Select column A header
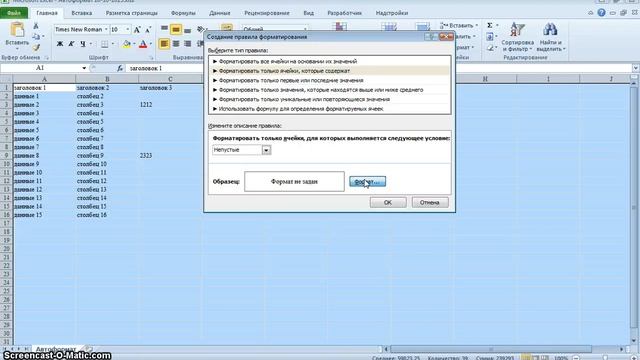The image size is (640, 360). [x=44, y=79]
